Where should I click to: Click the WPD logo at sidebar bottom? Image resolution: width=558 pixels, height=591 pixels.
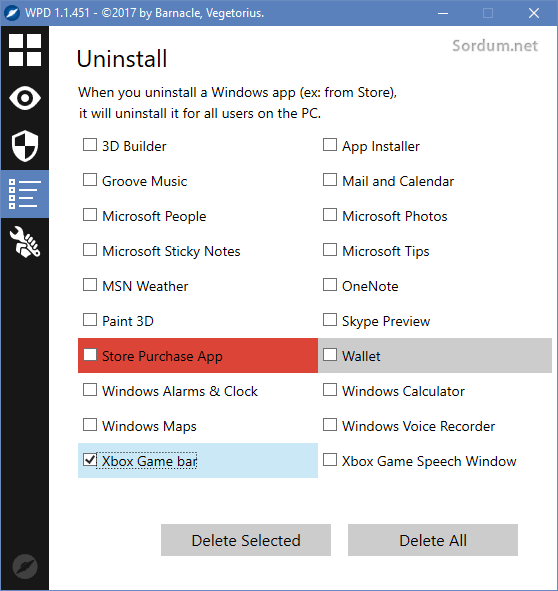coord(25,566)
